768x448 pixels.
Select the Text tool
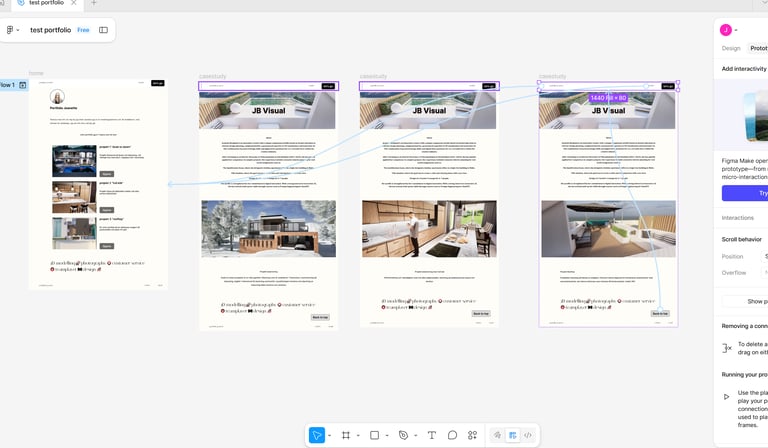pos(432,435)
